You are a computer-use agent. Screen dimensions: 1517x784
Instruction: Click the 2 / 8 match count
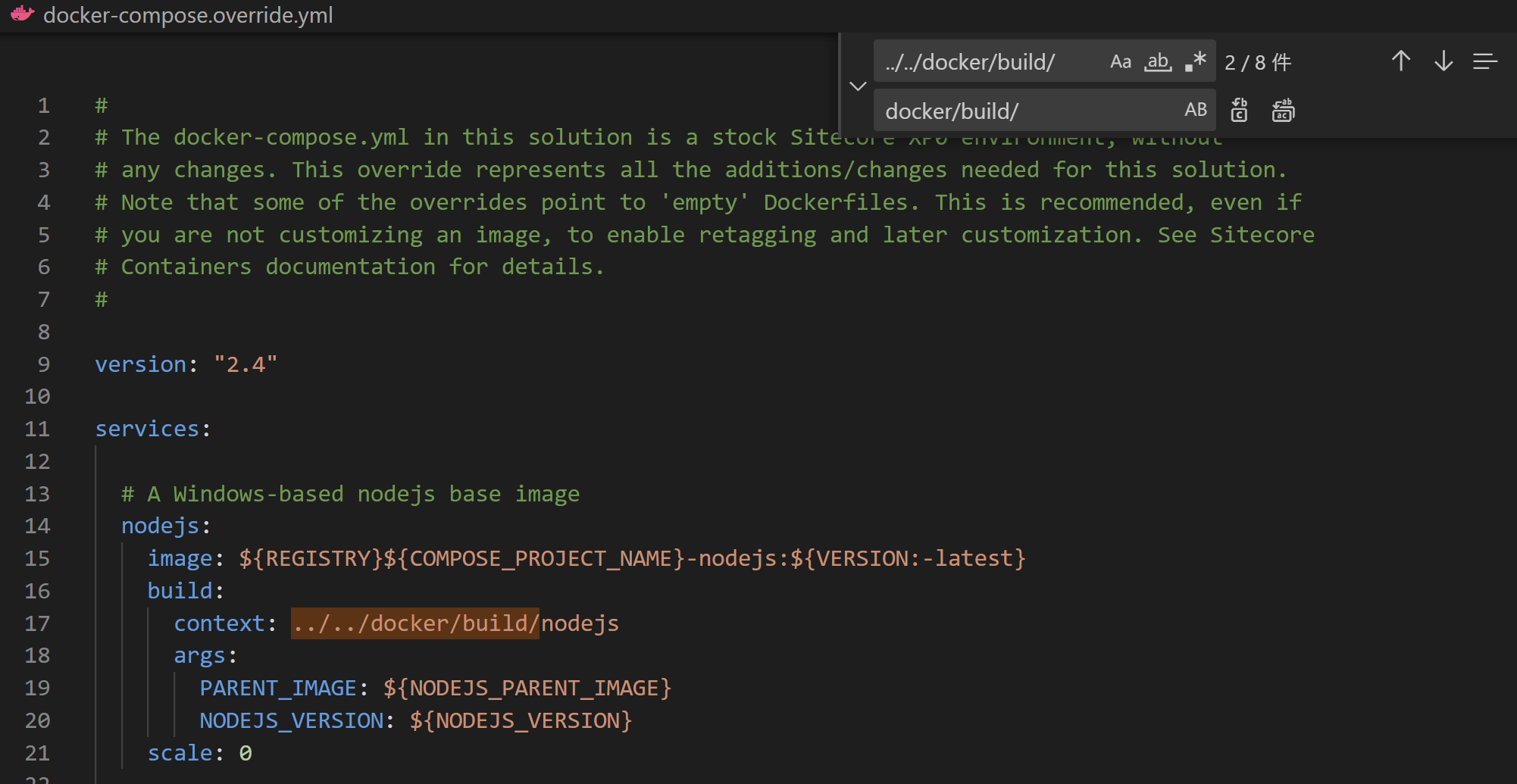tap(1258, 62)
